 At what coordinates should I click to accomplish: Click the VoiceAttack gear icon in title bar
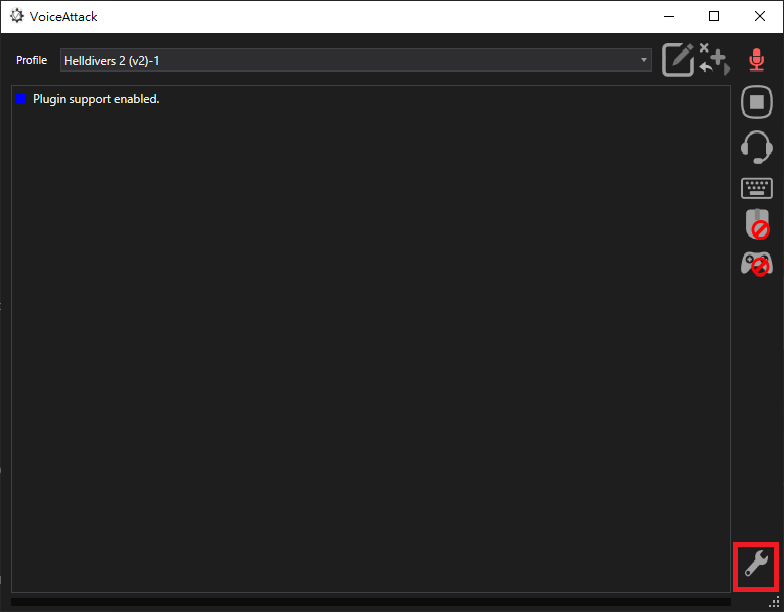(17, 16)
